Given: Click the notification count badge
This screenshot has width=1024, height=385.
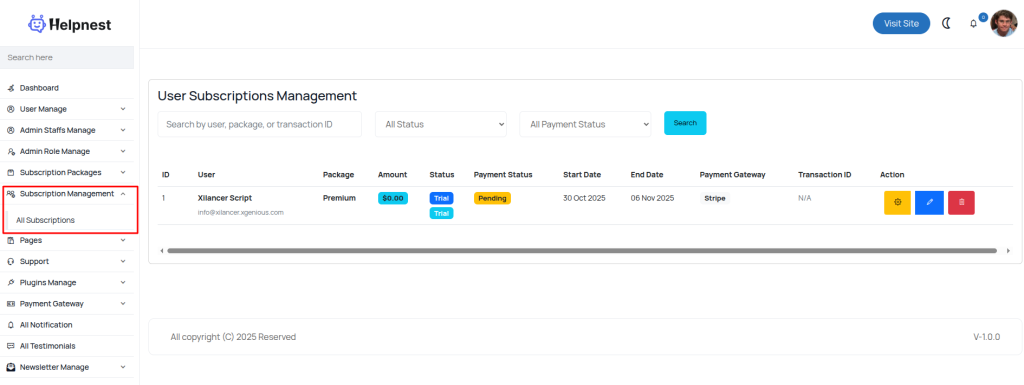Looking at the screenshot, I should 984,18.
